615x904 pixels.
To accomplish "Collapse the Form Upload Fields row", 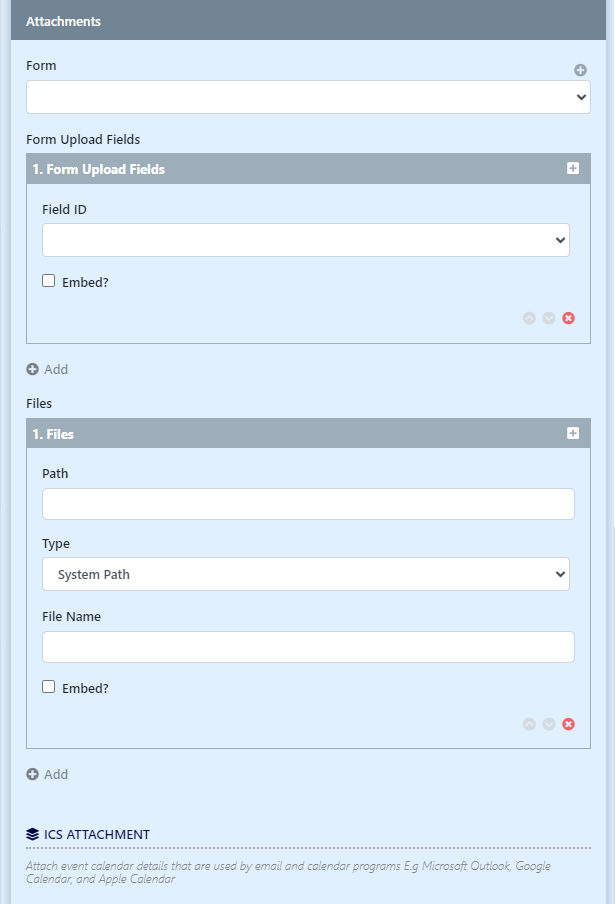I will 573,169.
